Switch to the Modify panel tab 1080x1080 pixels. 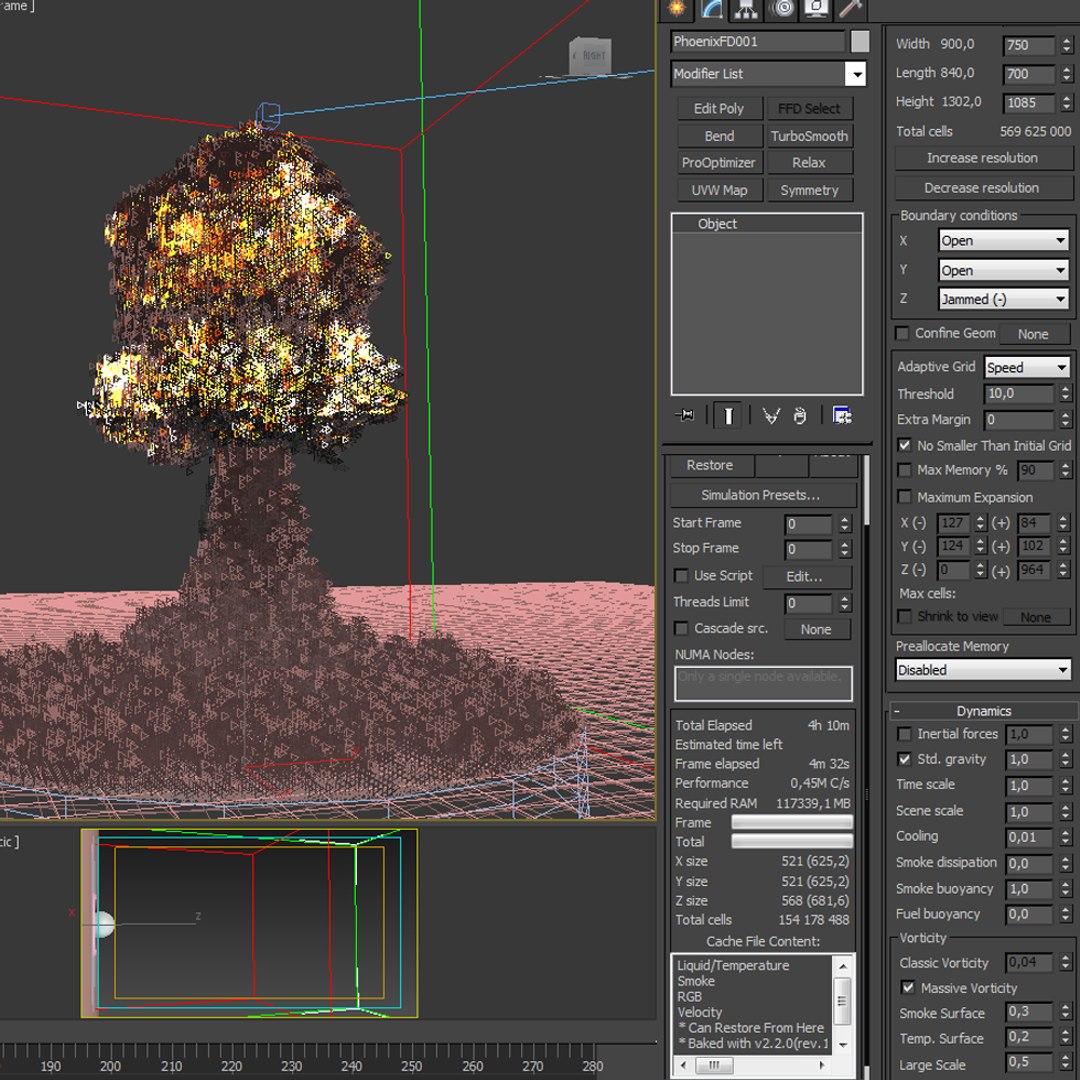click(712, 9)
